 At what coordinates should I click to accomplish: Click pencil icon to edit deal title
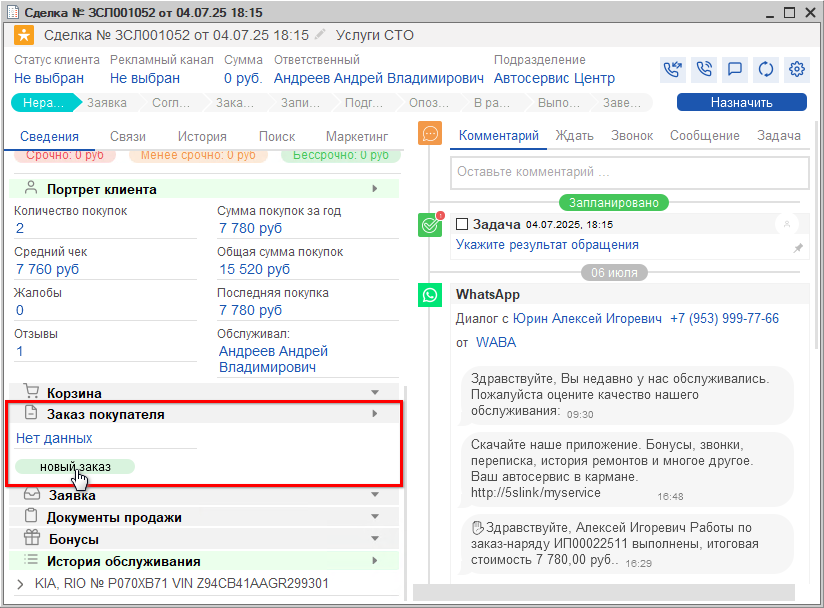point(320,36)
